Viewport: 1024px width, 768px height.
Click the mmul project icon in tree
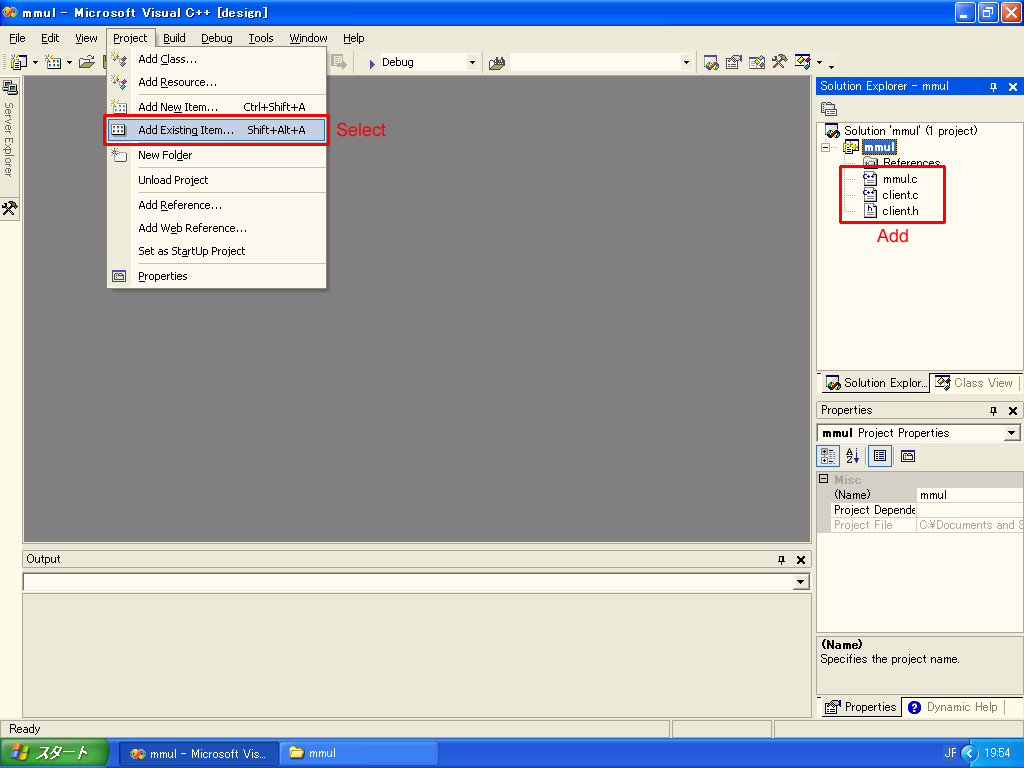pos(851,147)
